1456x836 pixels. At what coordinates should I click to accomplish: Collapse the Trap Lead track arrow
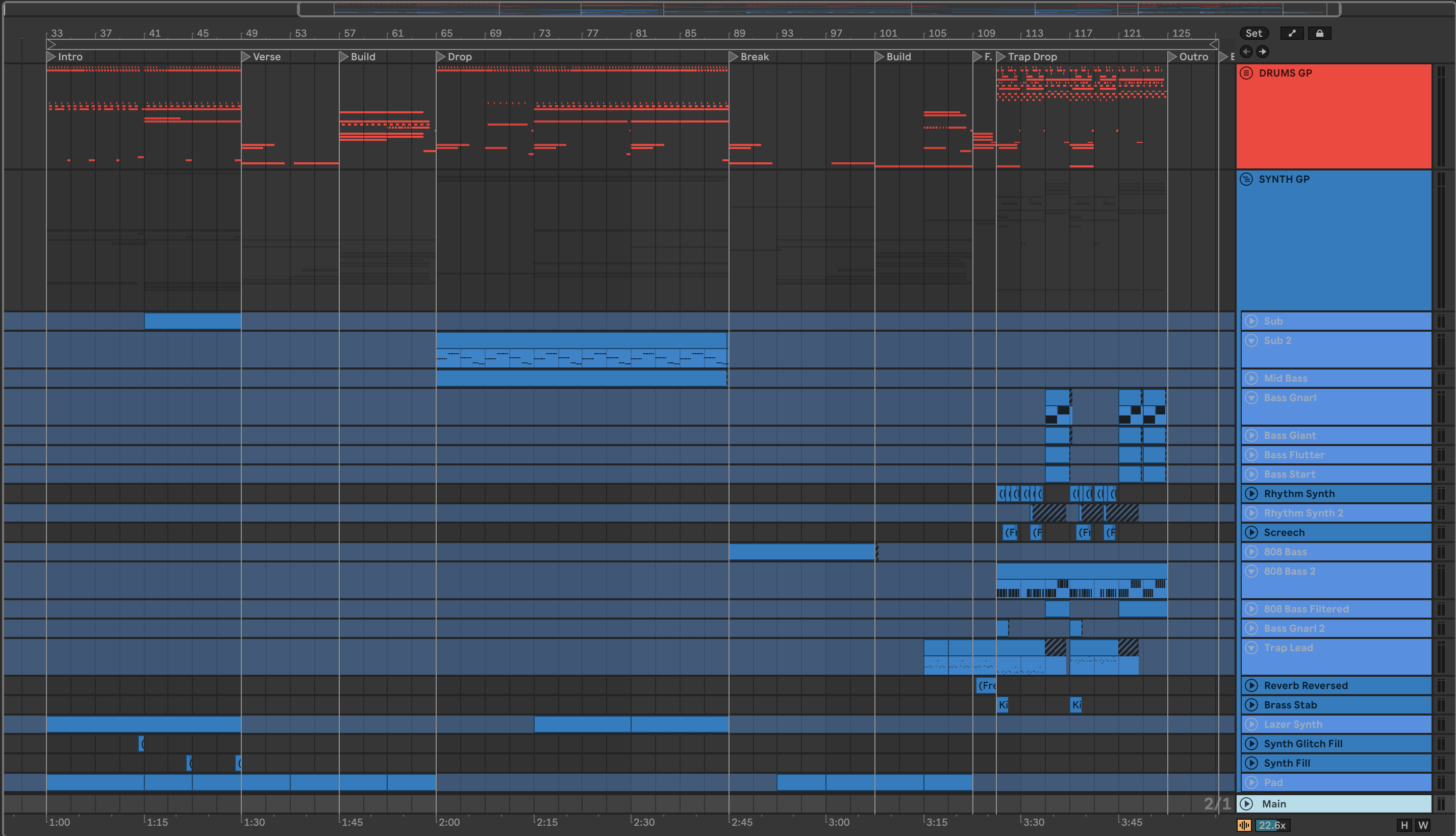(1252, 648)
